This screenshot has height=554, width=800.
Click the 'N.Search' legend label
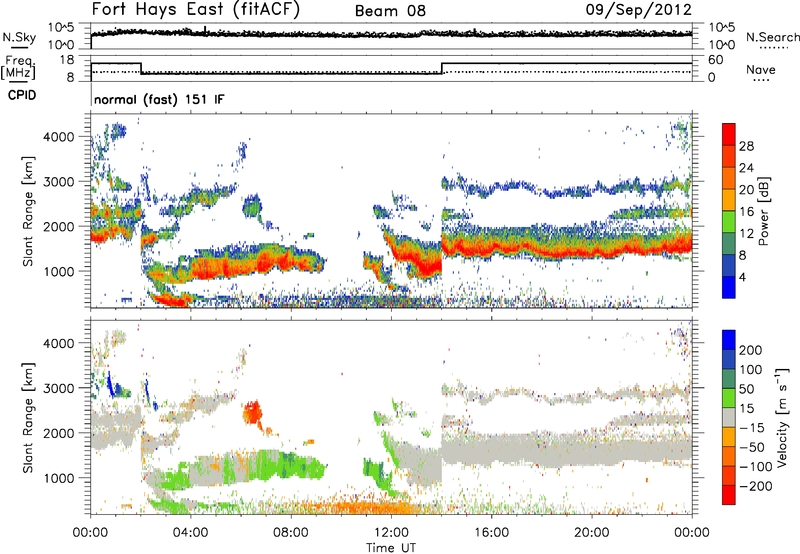click(x=773, y=37)
